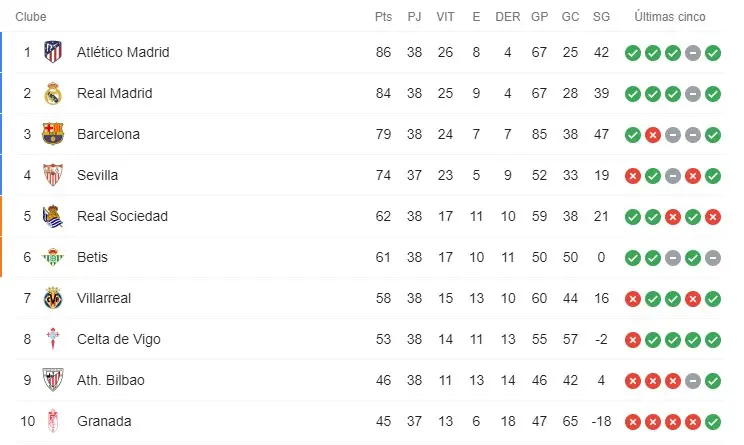The width and height of the screenshot is (744, 445).
Task: Click Betis's last gray draw icon
Action: 713,257
